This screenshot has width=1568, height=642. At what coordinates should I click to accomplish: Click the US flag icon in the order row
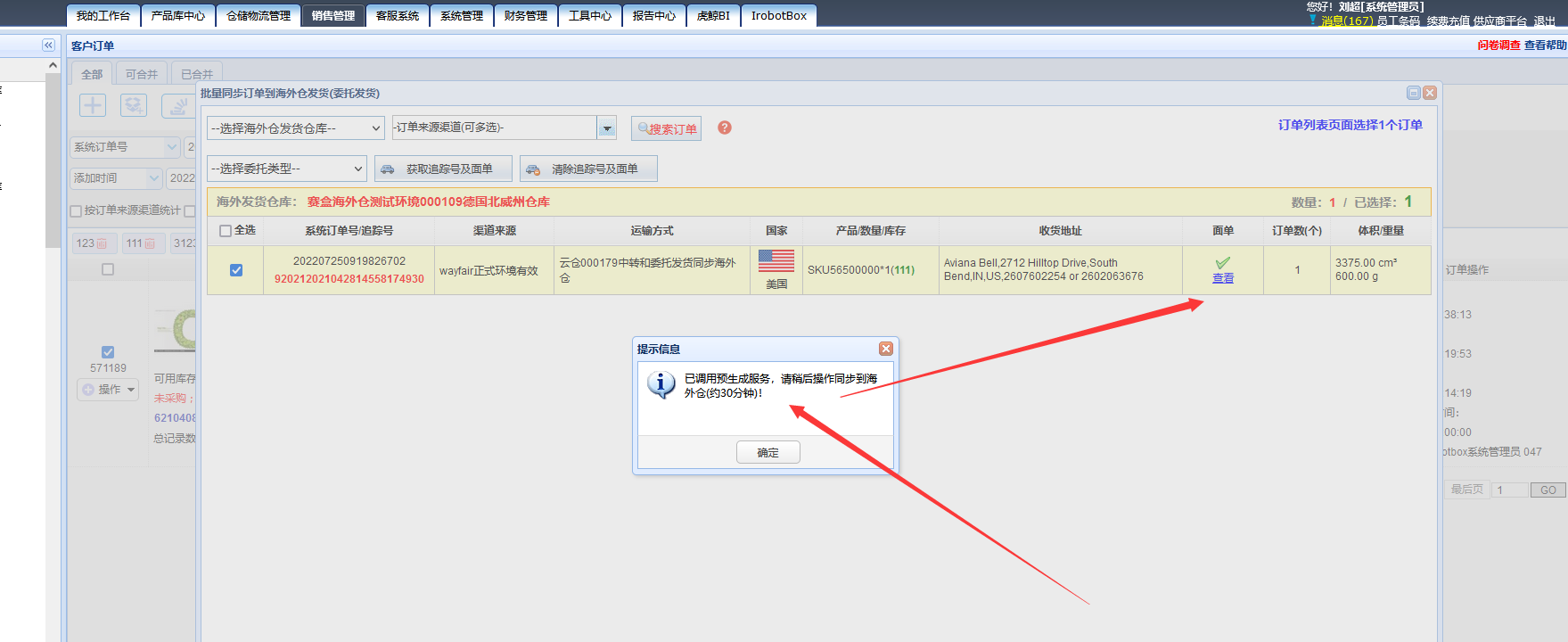[776, 260]
